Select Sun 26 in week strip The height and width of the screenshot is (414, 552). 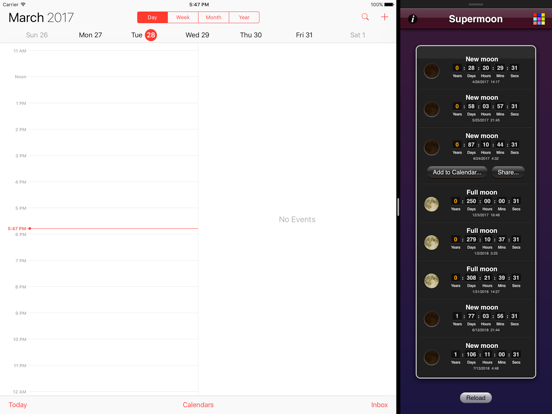pyautogui.click(x=37, y=35)
